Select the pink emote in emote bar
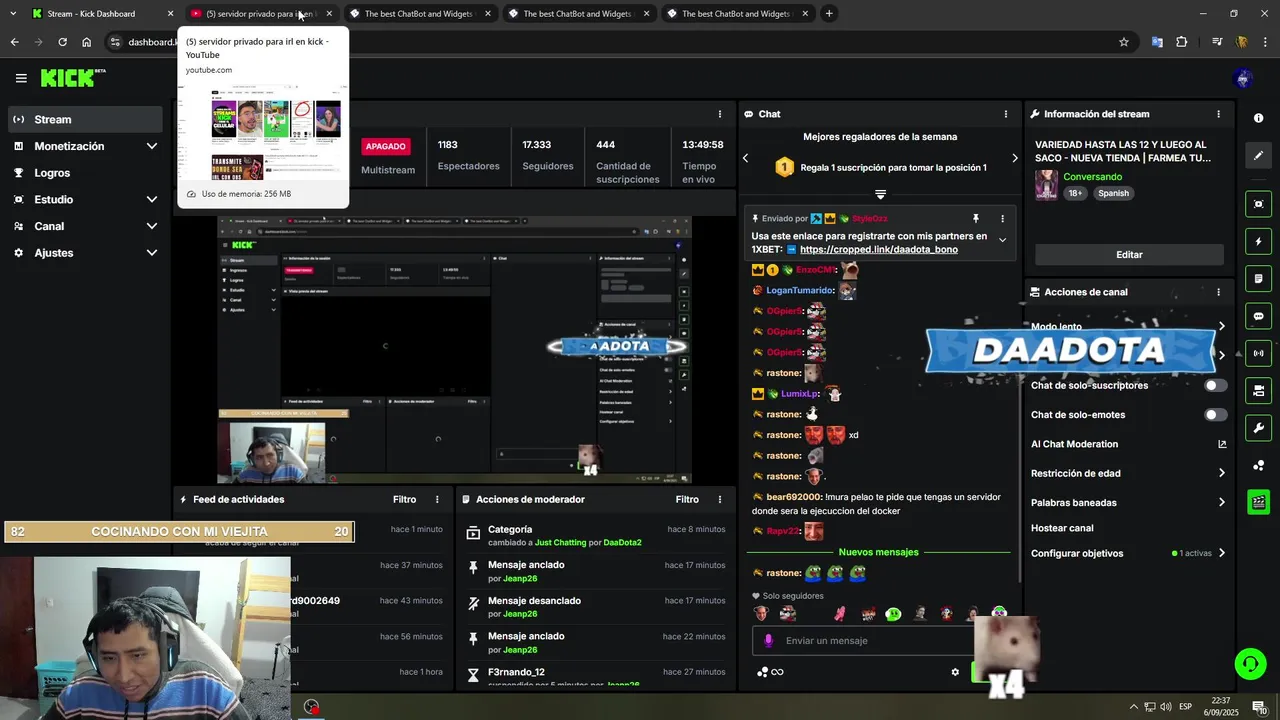1280x720 pixels. pos(841,614)
